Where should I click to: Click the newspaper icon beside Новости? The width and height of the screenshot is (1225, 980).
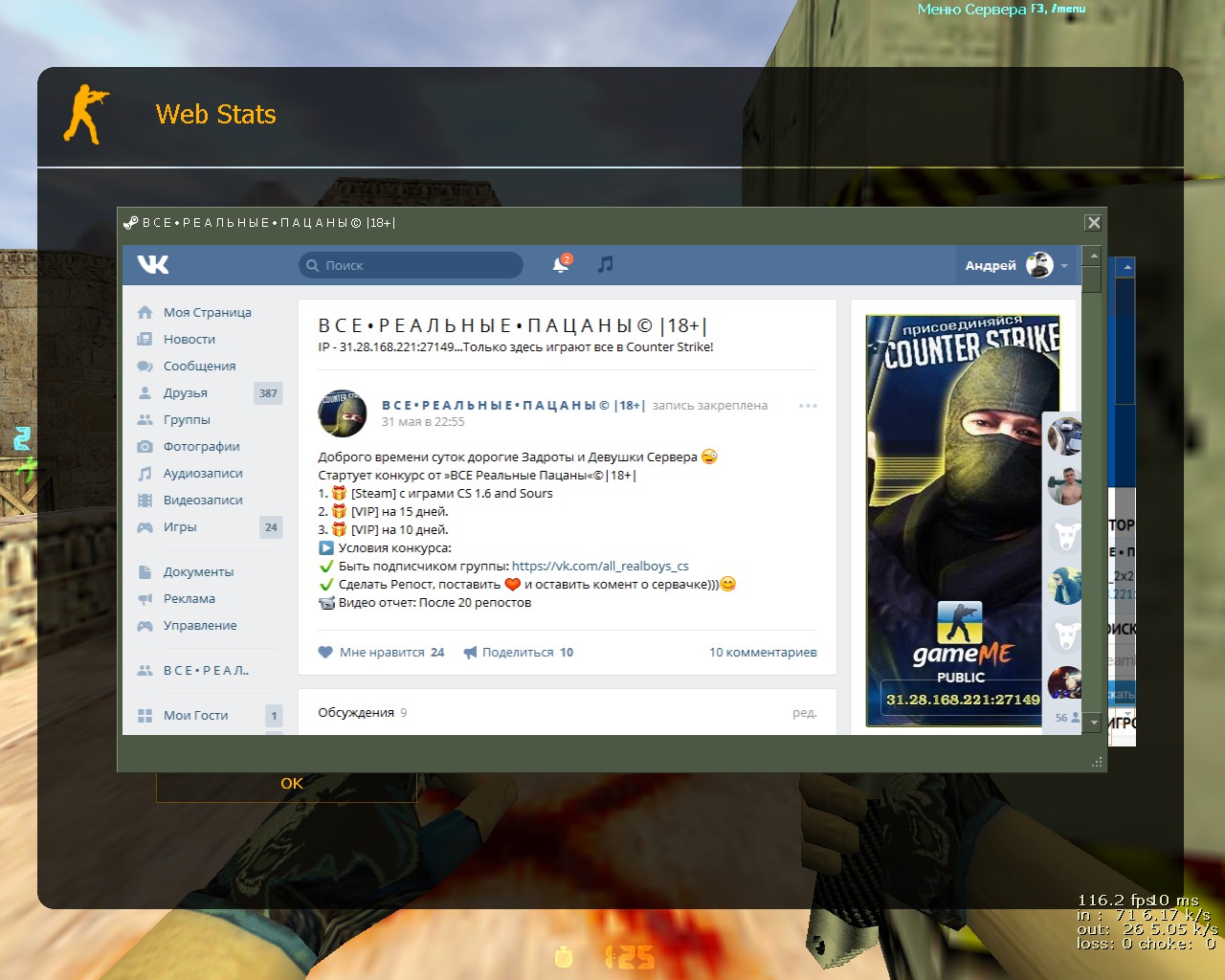pos(145,339)
